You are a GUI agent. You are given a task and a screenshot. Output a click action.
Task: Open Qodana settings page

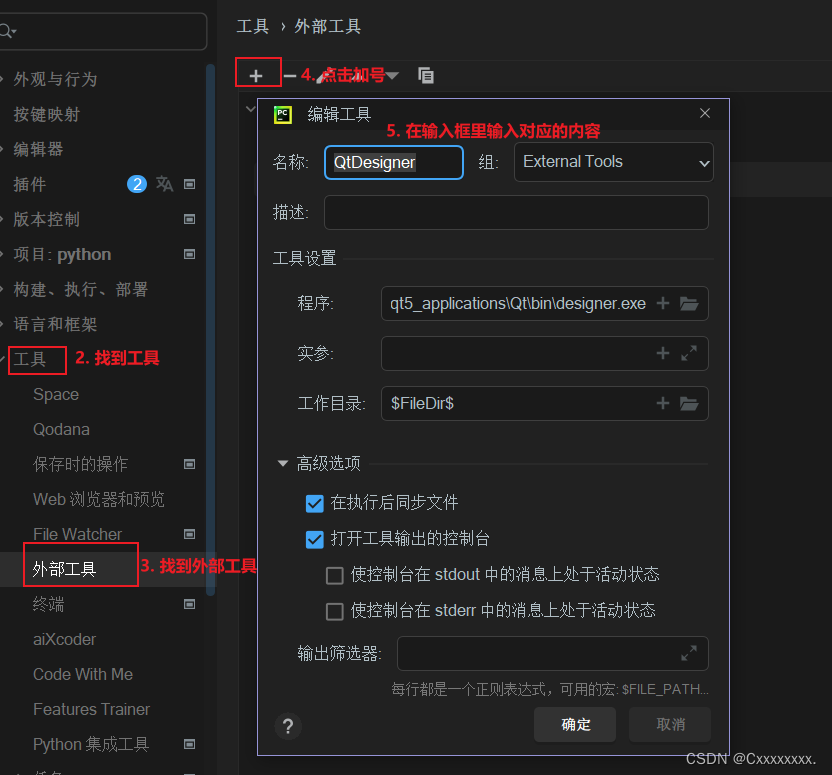click(61, 429)
